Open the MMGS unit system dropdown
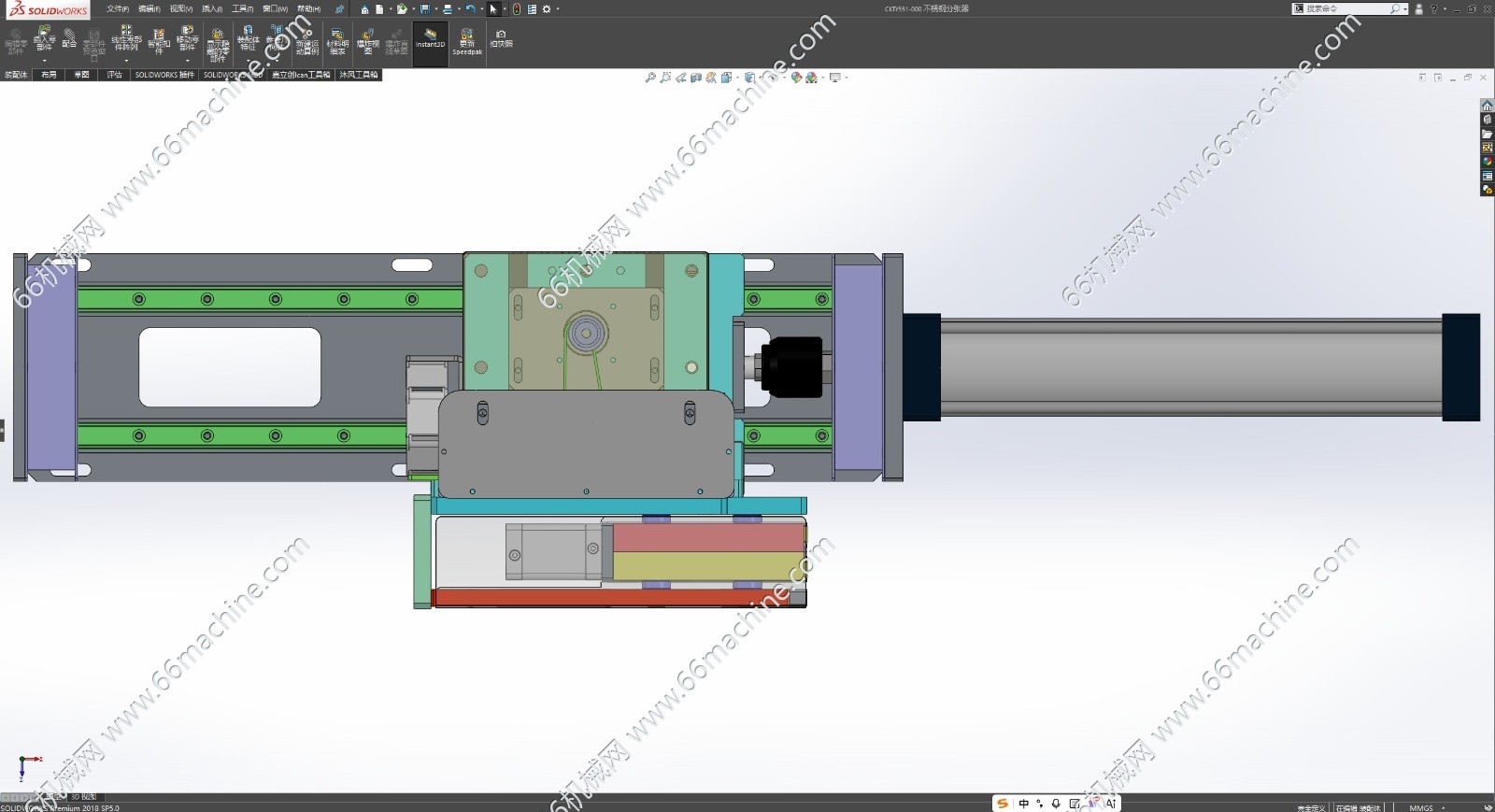1495x812 pixels. pos(1422,807)
